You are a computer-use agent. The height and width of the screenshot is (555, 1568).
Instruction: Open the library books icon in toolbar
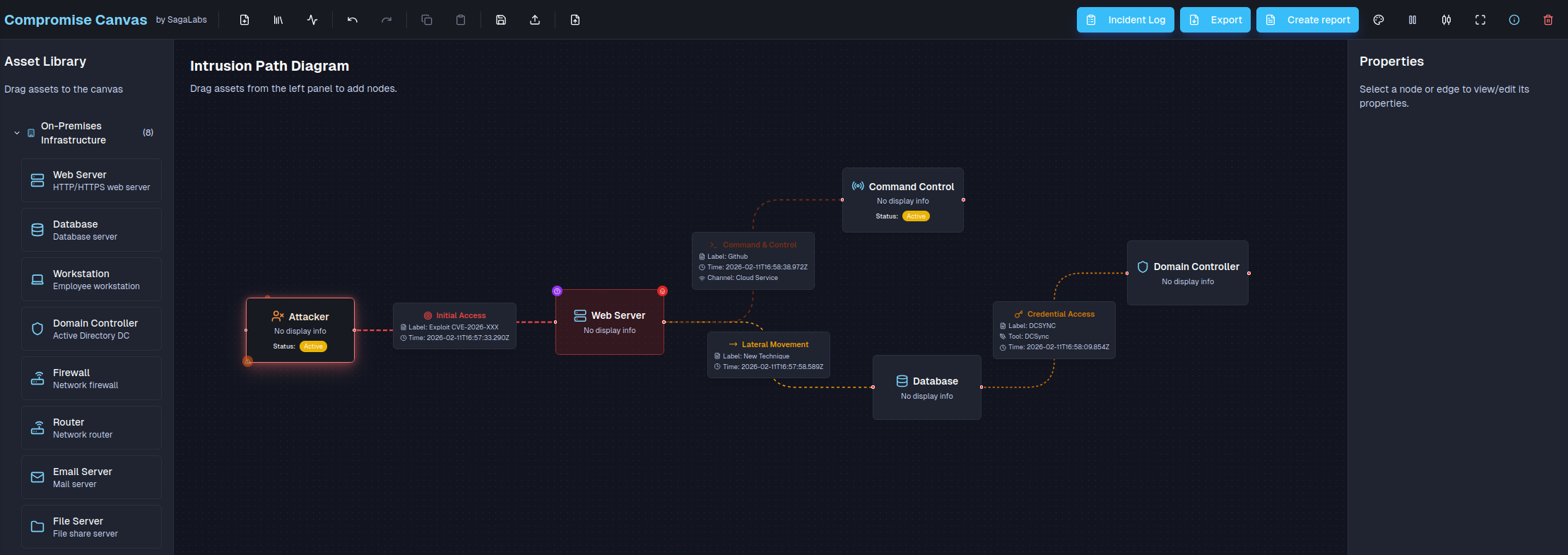(x=278, y=20)
